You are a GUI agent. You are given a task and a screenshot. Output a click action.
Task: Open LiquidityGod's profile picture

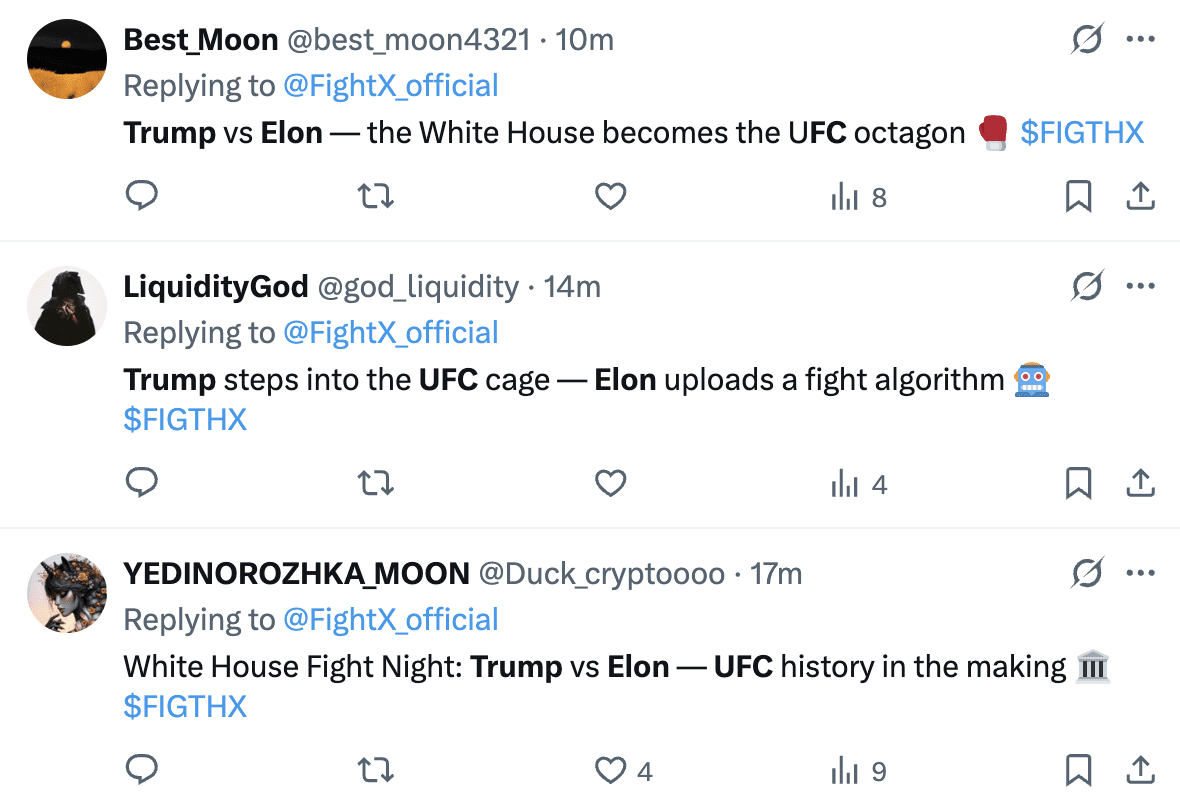pyautogui.click(x=66, y=305)
